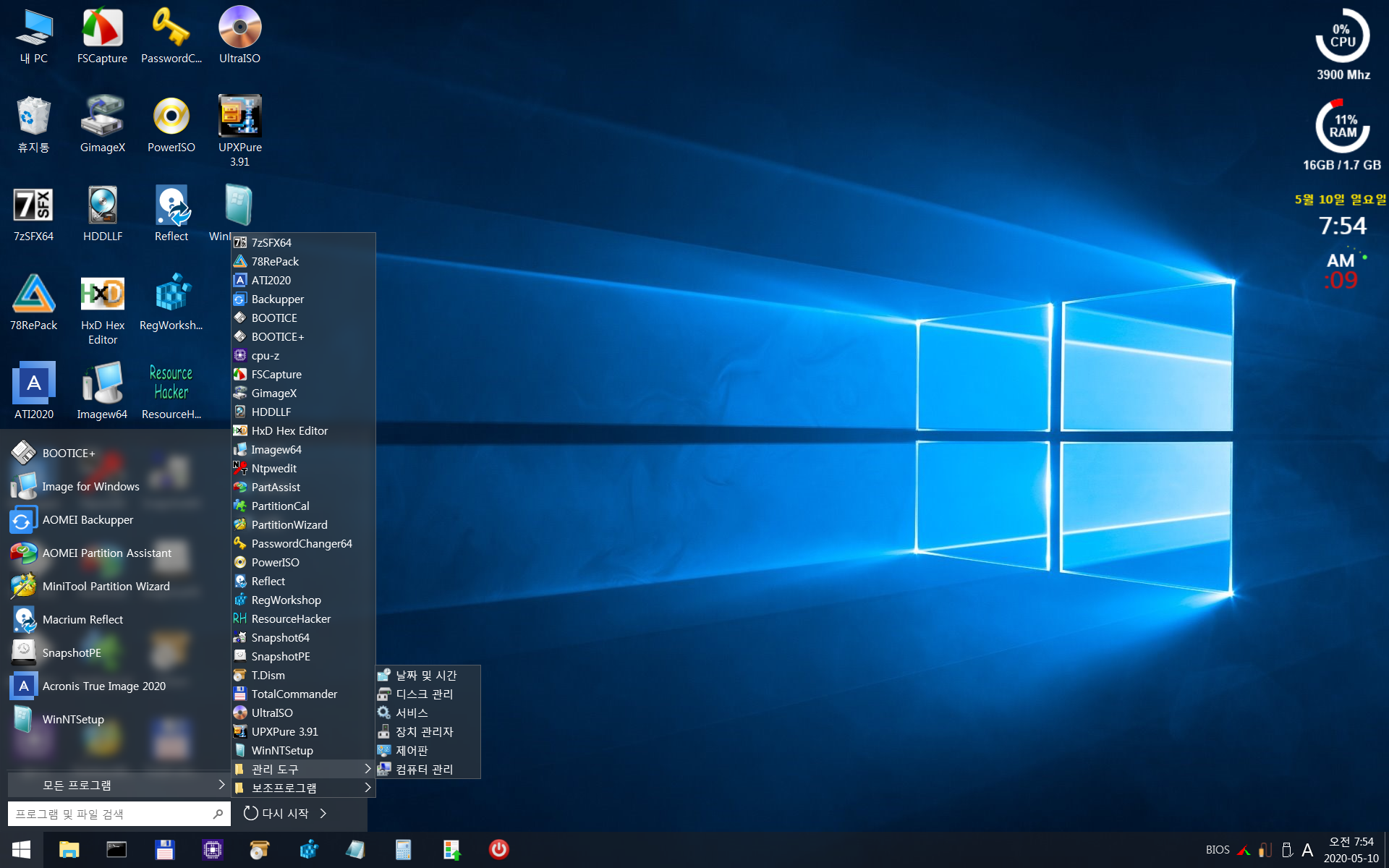Open 컴퓨터 관리 from admin tools
1389x868 pixels.
coord(428,769)
